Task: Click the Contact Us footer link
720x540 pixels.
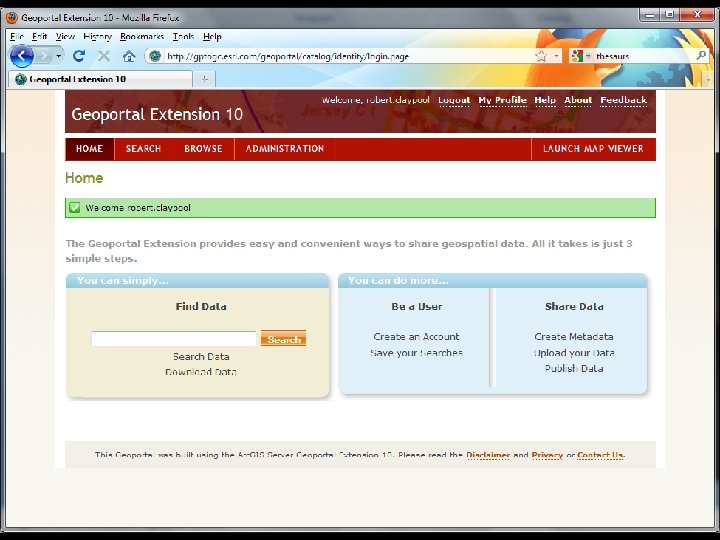Action: pyautogui.click(x=600, y=456)
